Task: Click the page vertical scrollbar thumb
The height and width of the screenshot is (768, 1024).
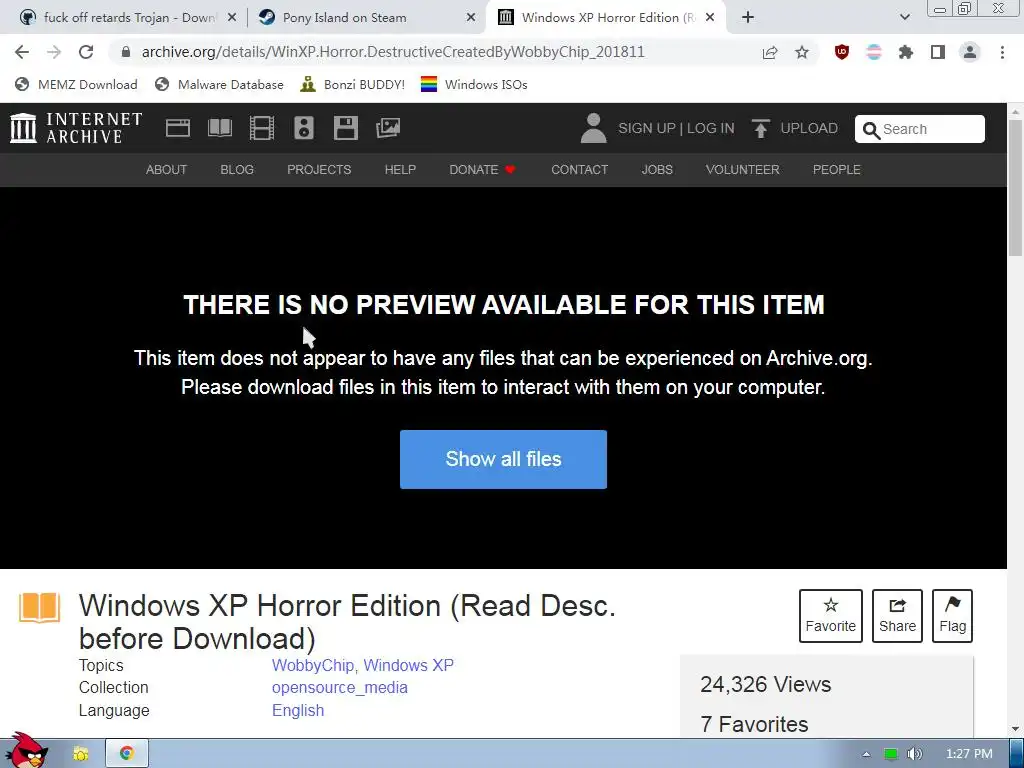Action: (x=1016, y=189)
